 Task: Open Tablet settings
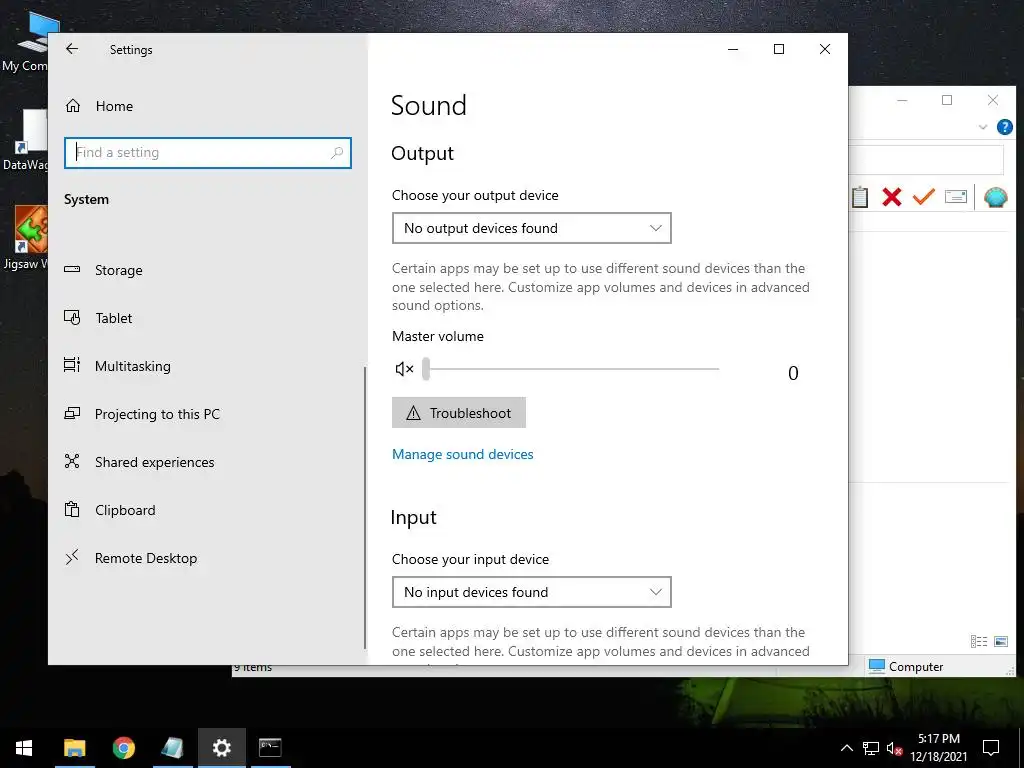tap(98, 318)
